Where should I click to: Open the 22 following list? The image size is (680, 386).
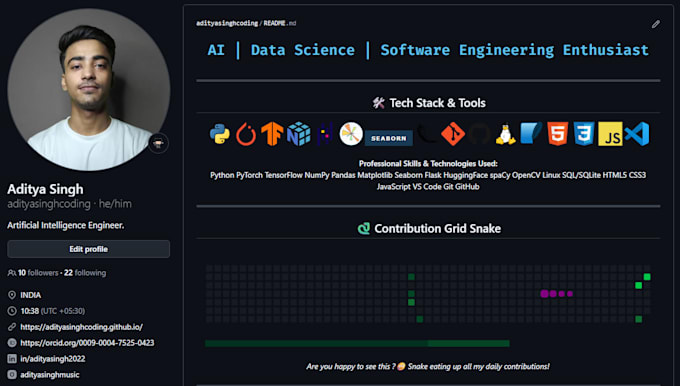[85, 273]
